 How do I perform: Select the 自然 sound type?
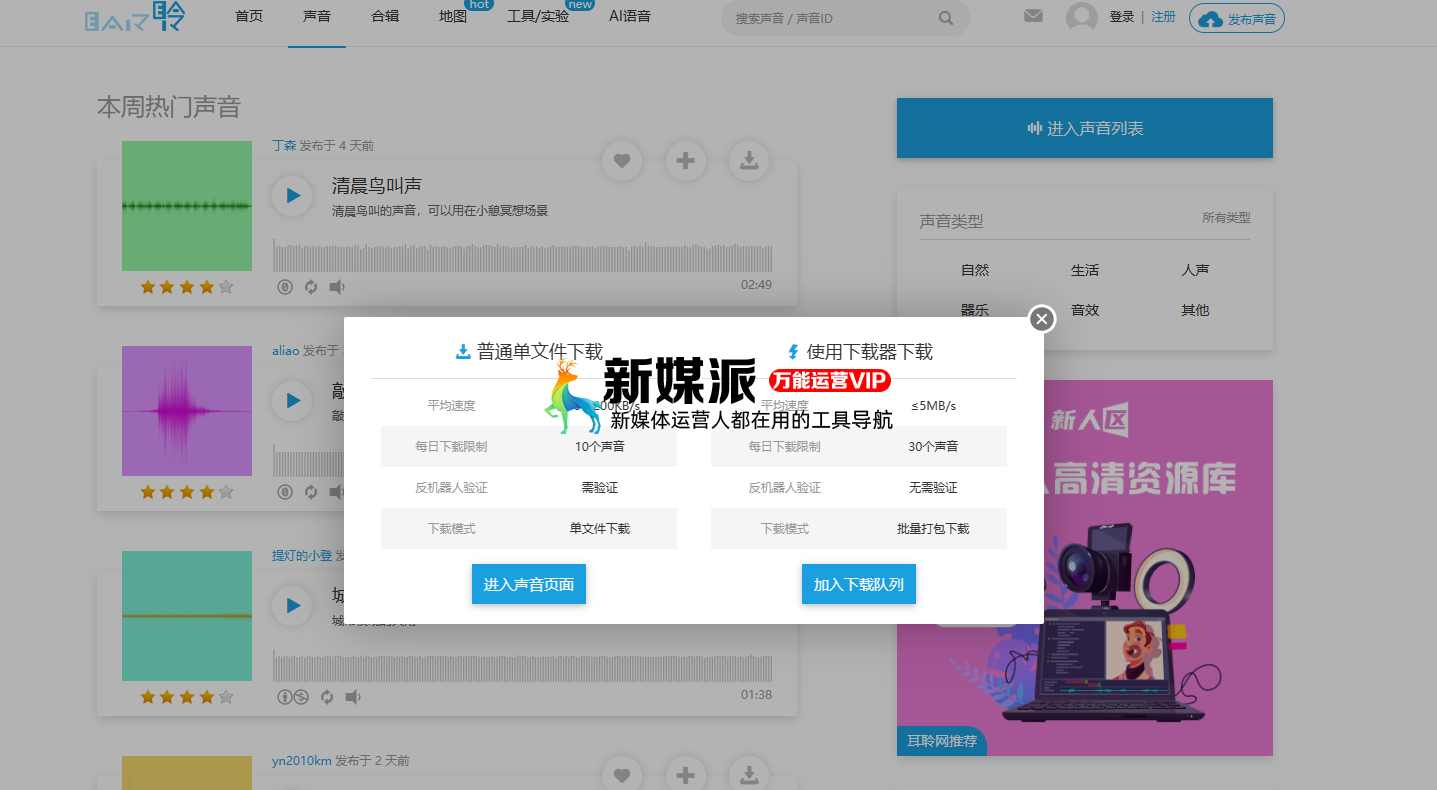pos(975,270)
